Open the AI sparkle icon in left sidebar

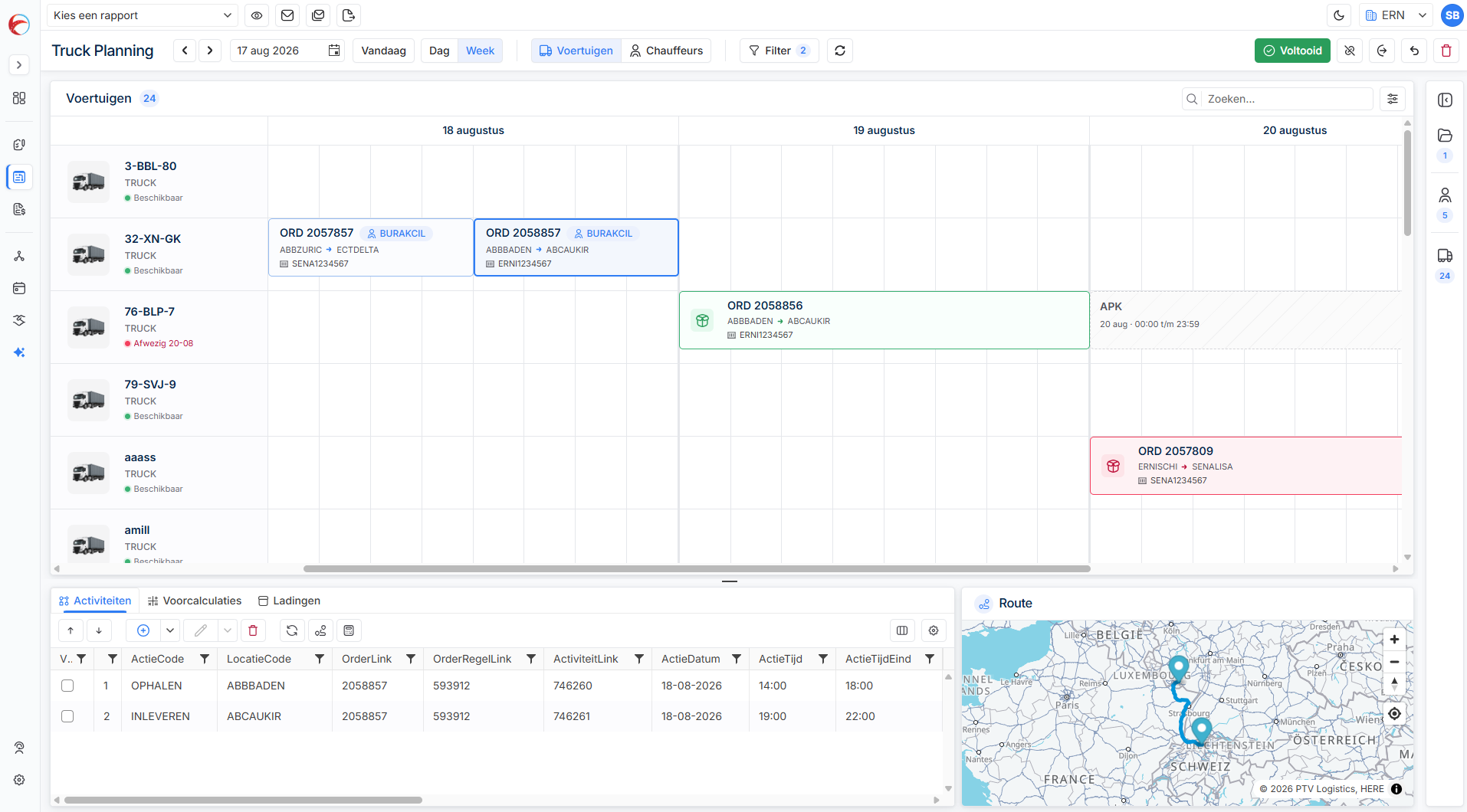pos(19,352)
